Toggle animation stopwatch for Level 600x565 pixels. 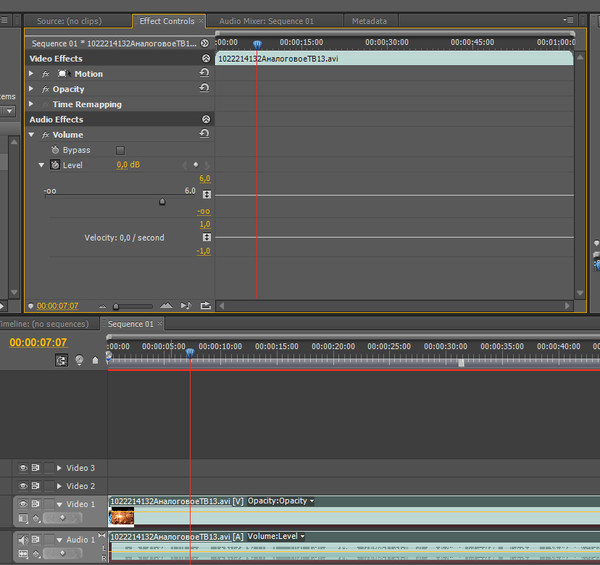coord(55,165)
